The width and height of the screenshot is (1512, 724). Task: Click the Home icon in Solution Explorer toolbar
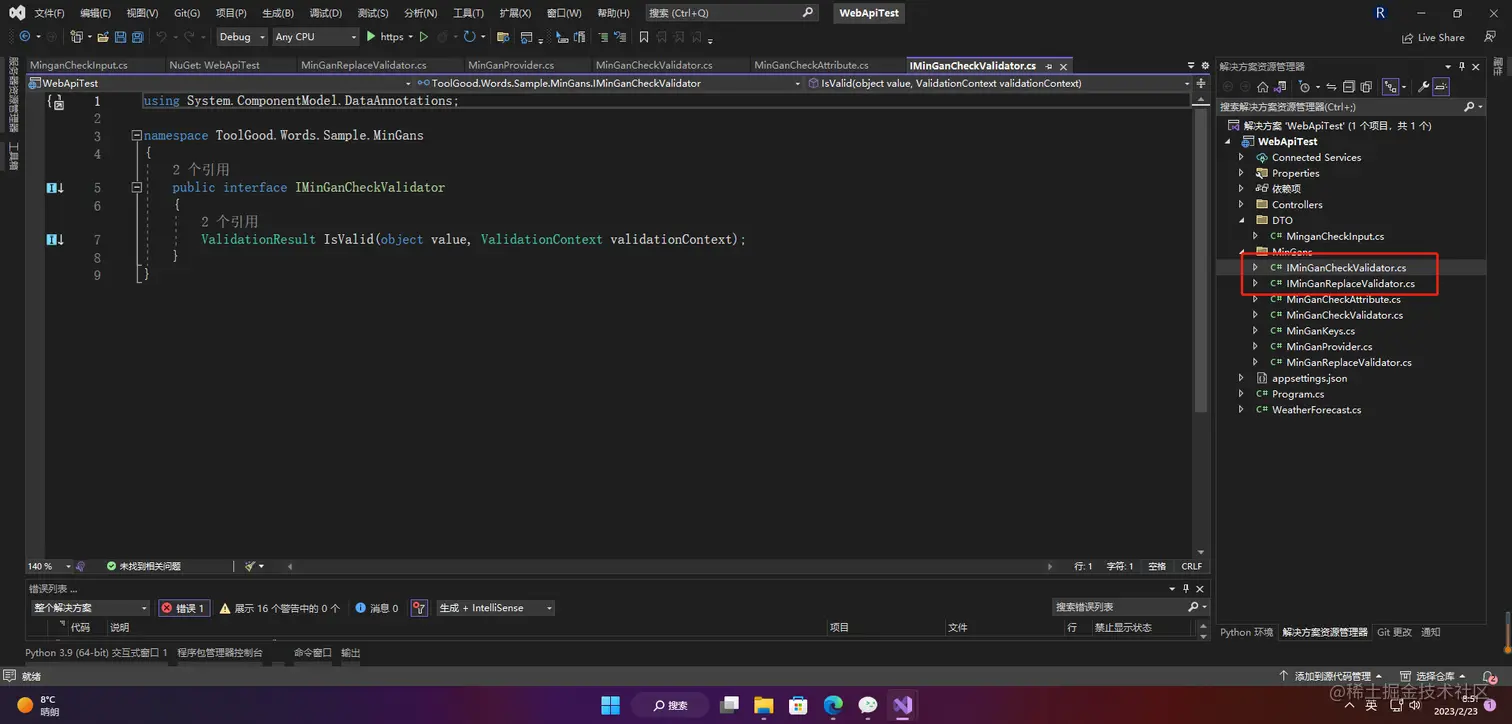(1263, 87)
